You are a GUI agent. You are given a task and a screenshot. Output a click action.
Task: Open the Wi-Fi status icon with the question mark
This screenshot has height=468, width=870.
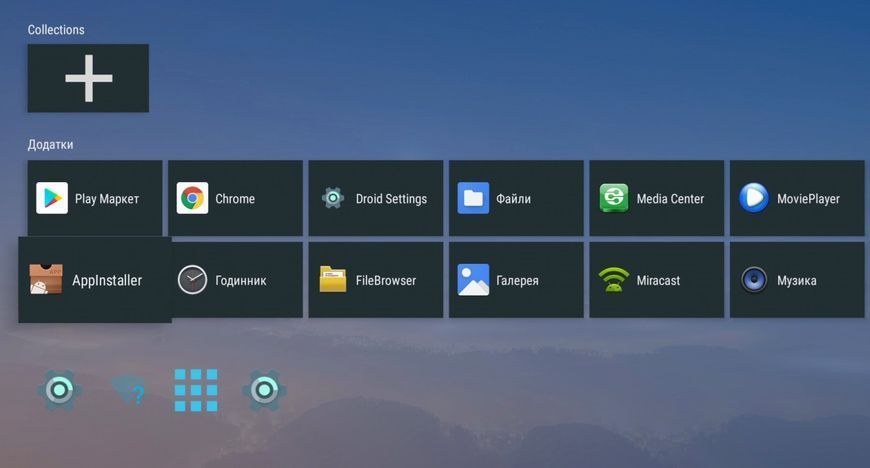point(128,390)
